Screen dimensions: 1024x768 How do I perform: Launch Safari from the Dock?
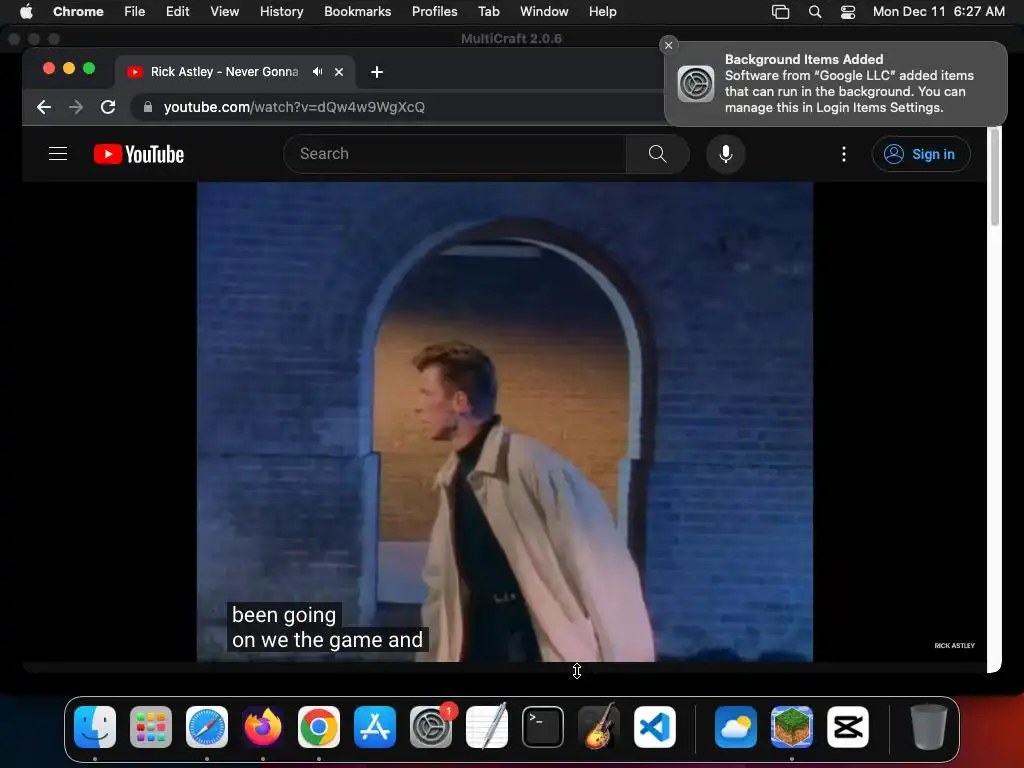(x=207, y=727)
